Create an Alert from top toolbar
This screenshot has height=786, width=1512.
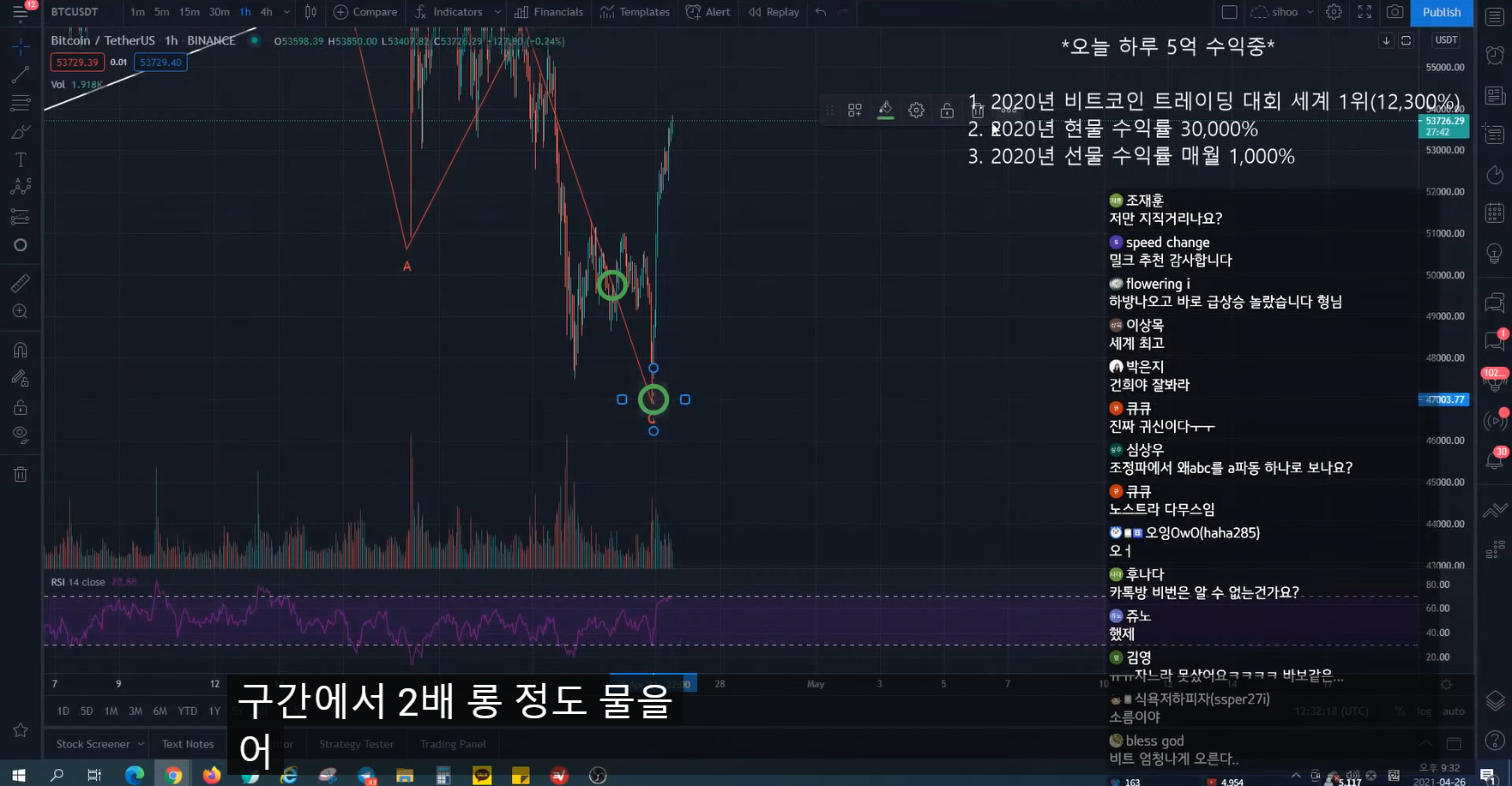708,12
